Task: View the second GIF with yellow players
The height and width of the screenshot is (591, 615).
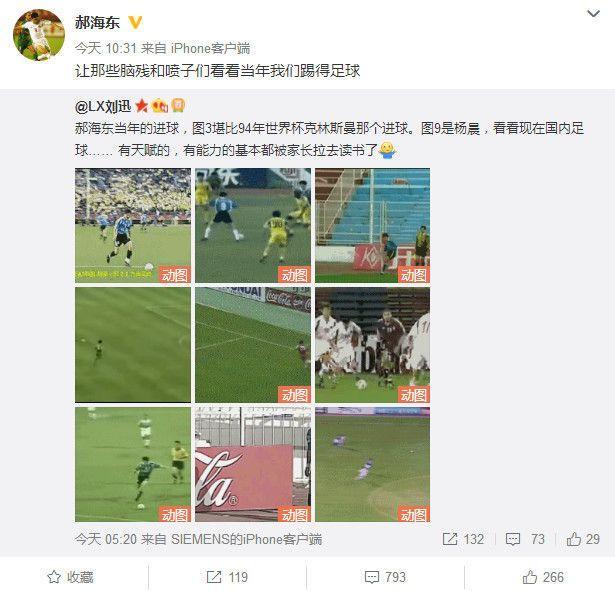Action: tap(253, 225)
